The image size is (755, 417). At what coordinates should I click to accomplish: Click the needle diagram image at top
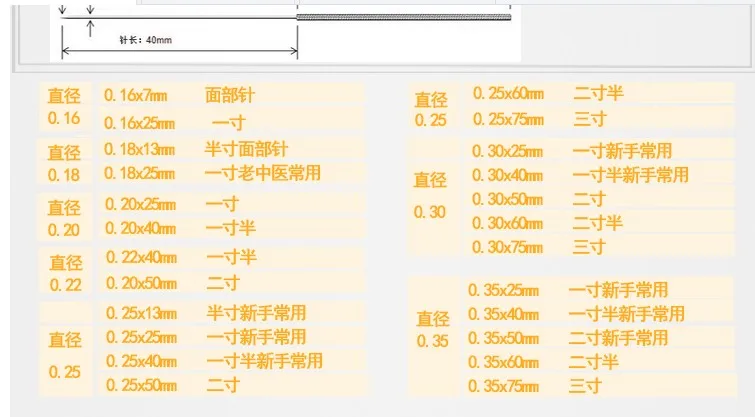(286, 31)
